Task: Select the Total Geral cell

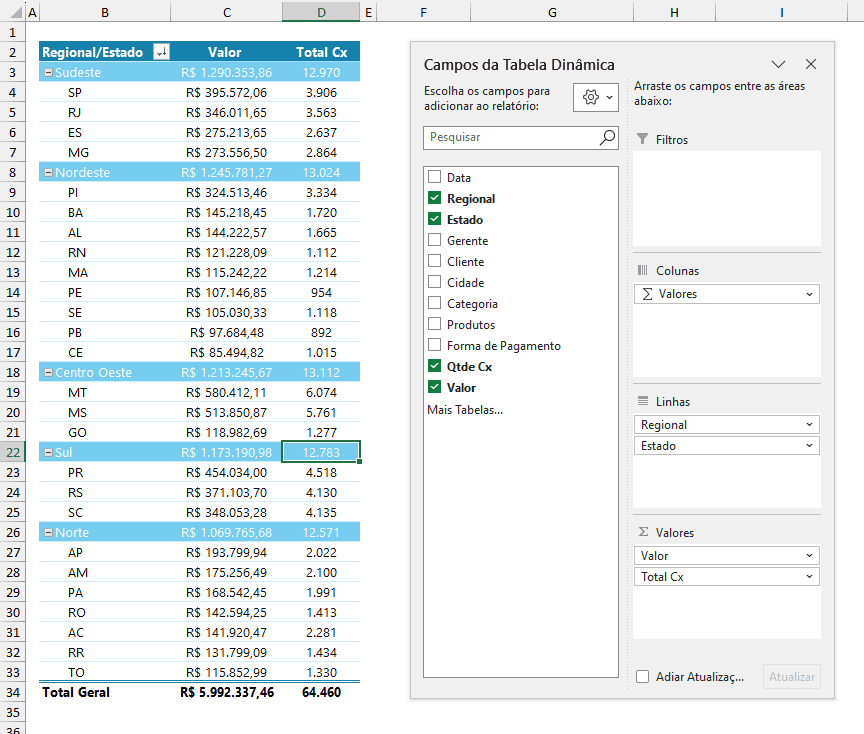Action: click(105, 693)
